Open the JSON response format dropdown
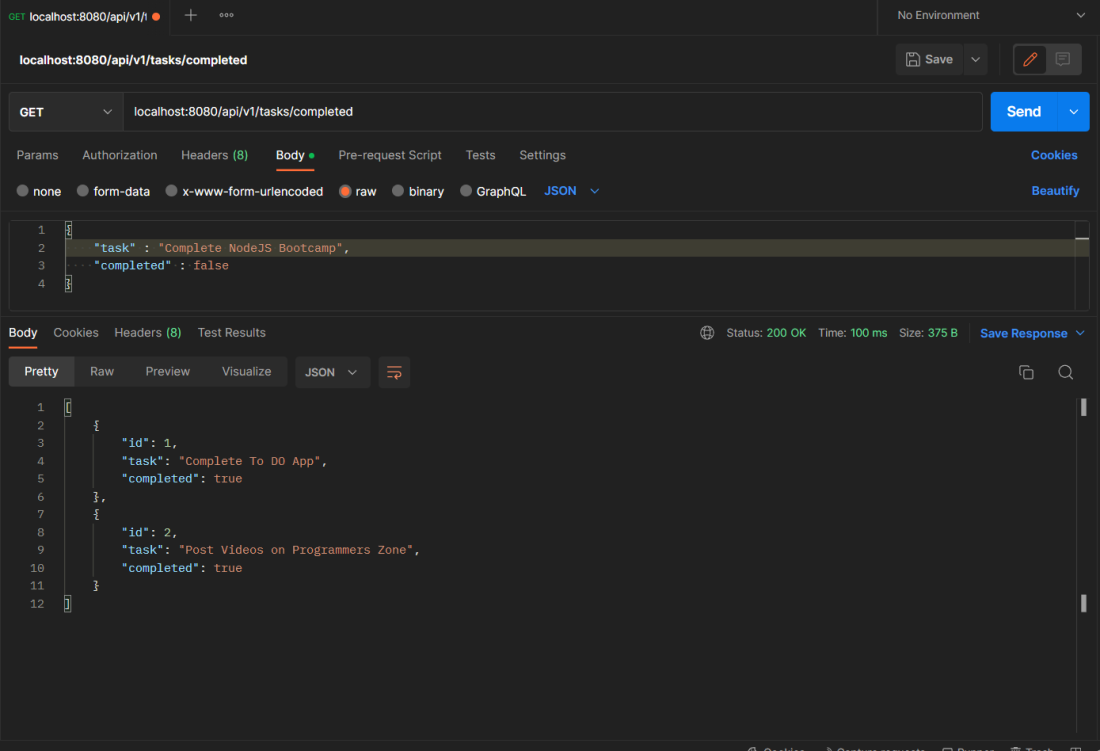 click(332, 372)
